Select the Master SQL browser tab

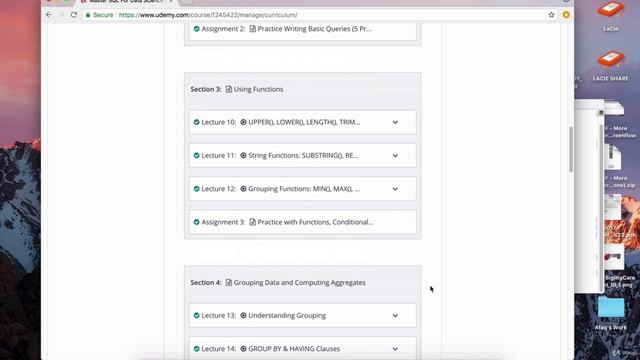click(x=127, y=2)
